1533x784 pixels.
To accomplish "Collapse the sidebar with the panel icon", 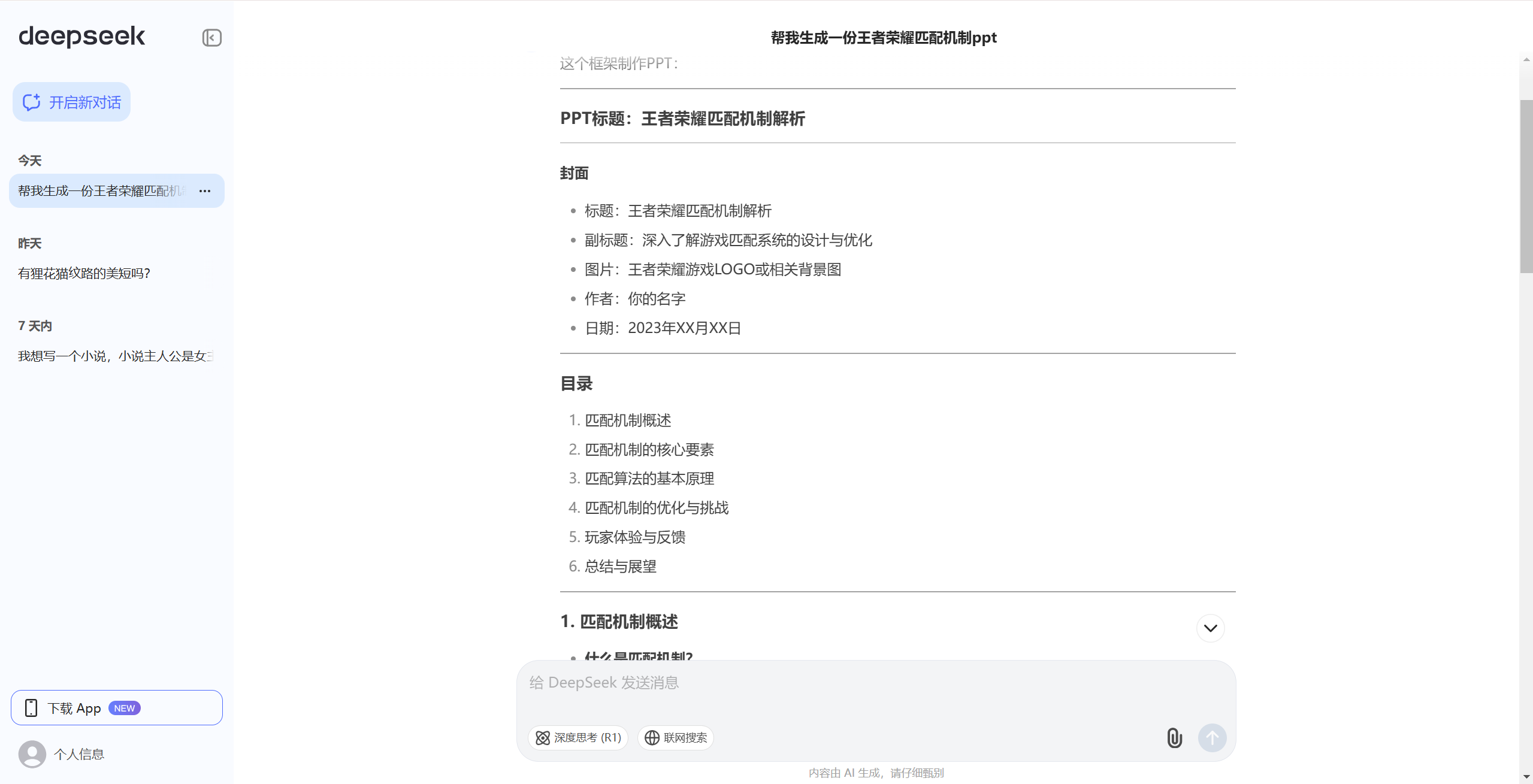I will pos(211,38).
